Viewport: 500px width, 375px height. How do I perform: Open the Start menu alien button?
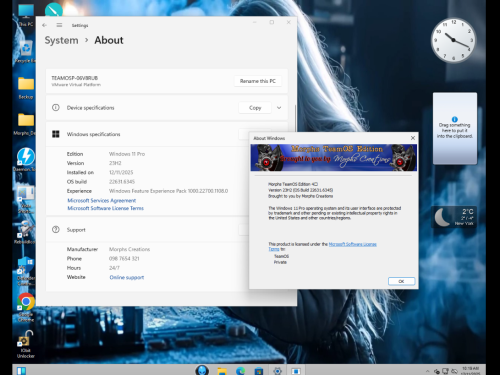point(202,370)
